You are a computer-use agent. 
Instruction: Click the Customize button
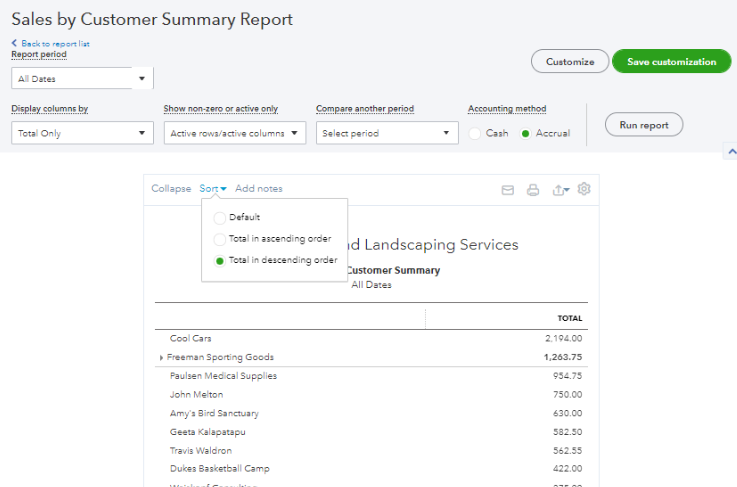click(x=569, y=62)
